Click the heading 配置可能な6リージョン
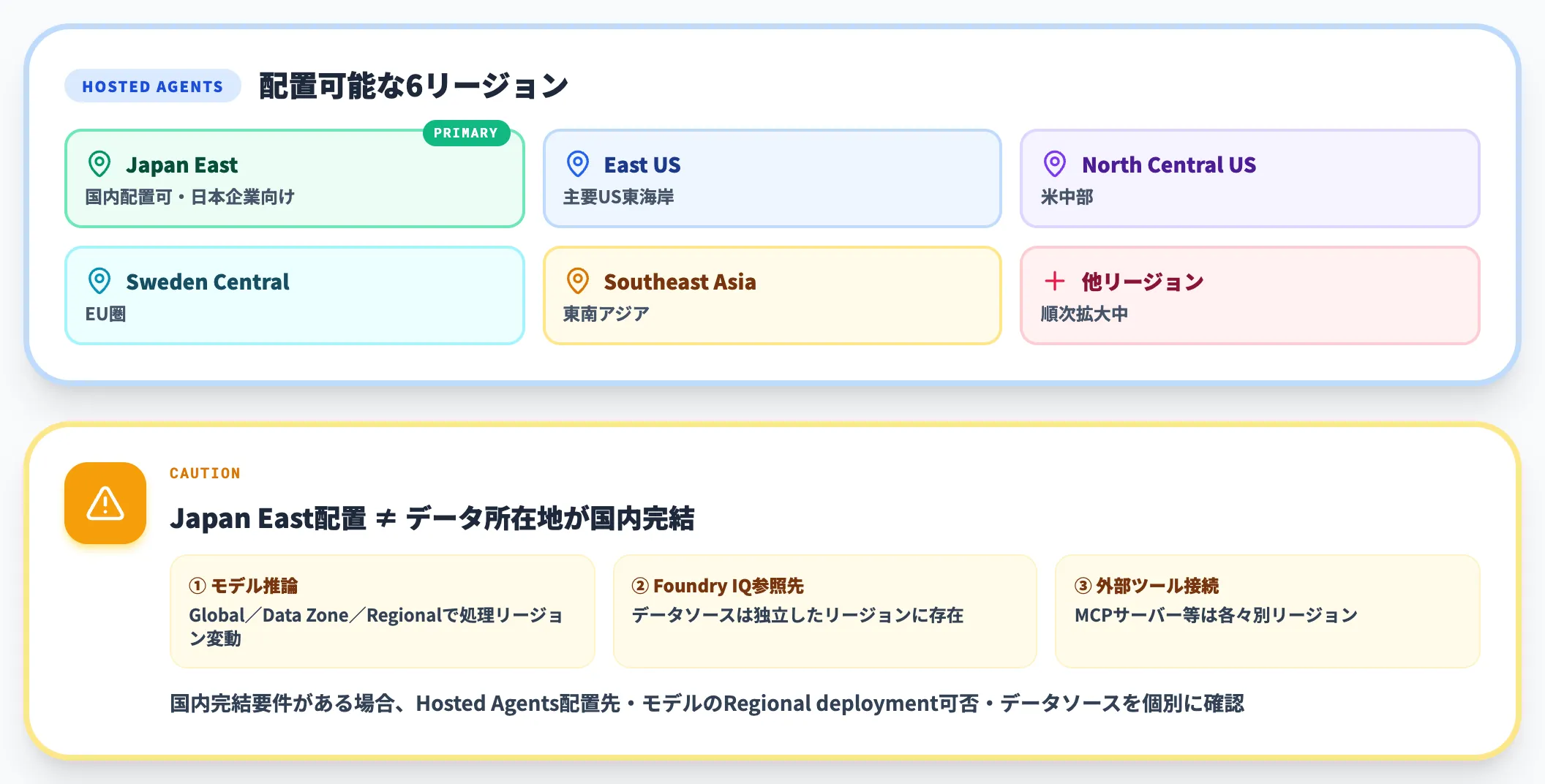1545x784 pixels. tap(414, 86)
